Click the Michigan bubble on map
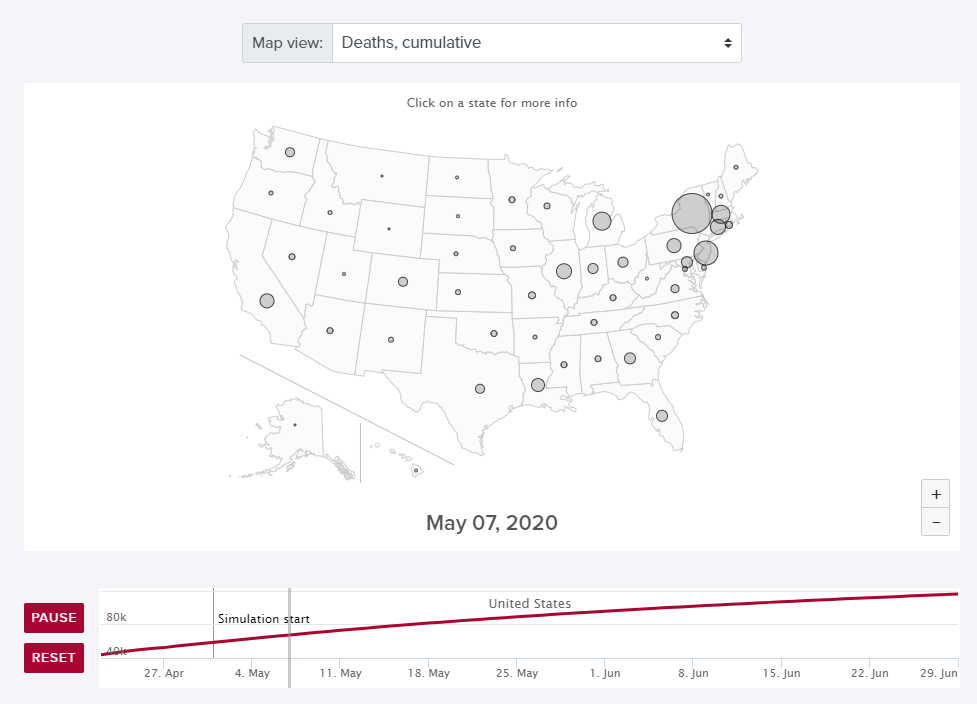The image size is (977, 704). tap(602, 221)
